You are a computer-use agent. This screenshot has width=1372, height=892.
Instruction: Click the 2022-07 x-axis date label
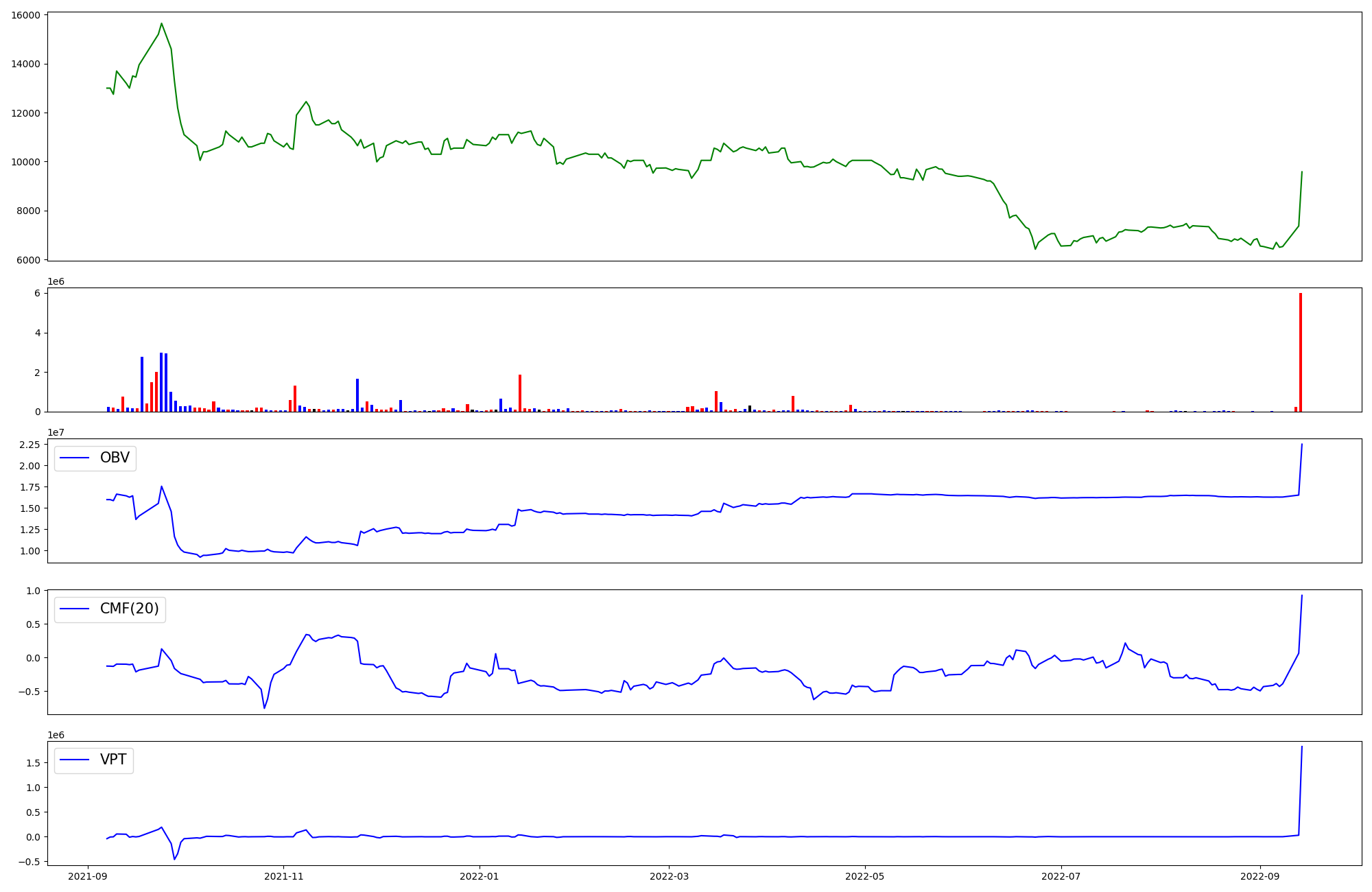[1061, 876]
